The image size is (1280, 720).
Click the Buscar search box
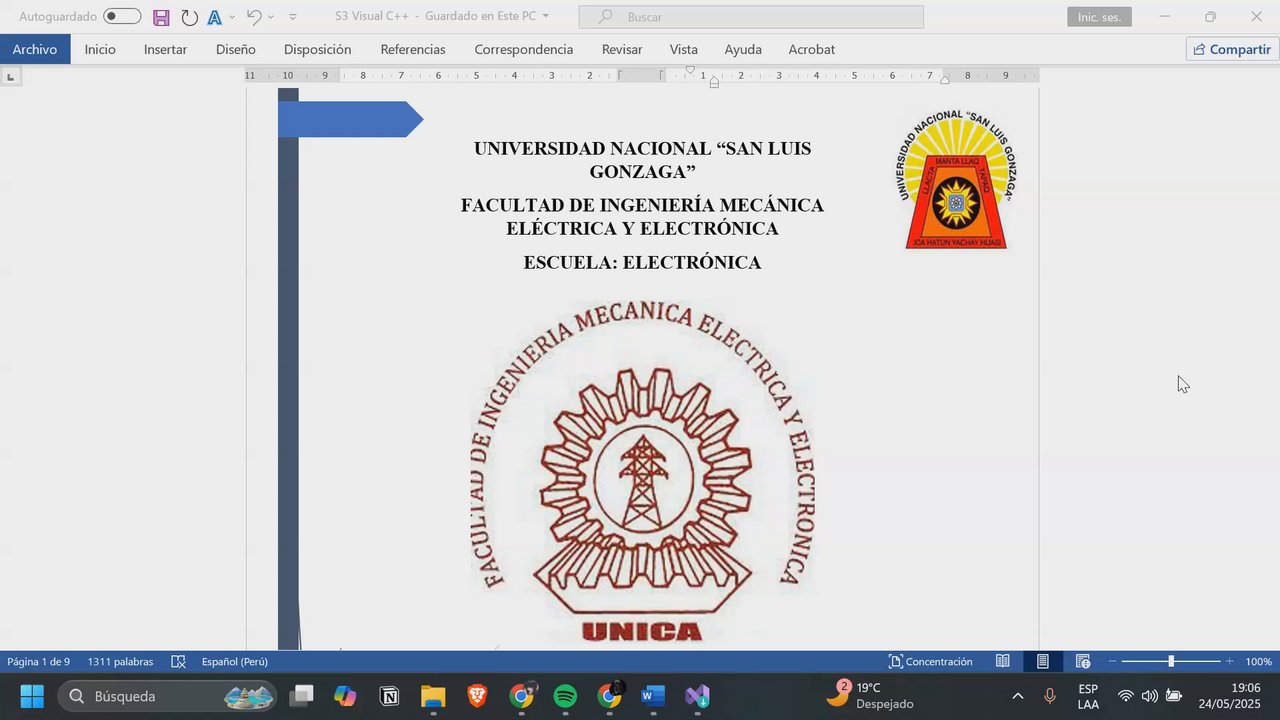(x=751, y=17)
